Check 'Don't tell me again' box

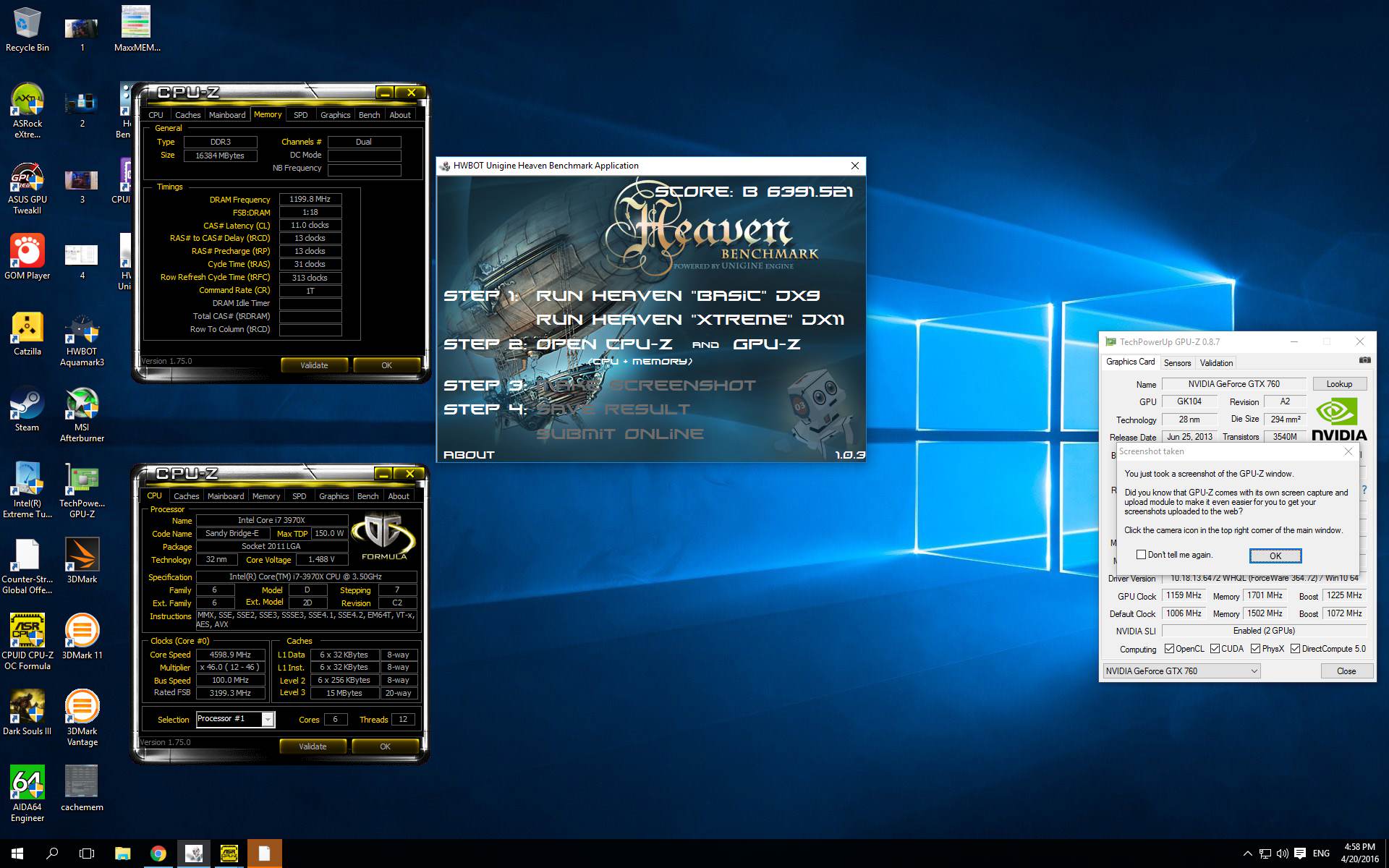coord(1141,555)
